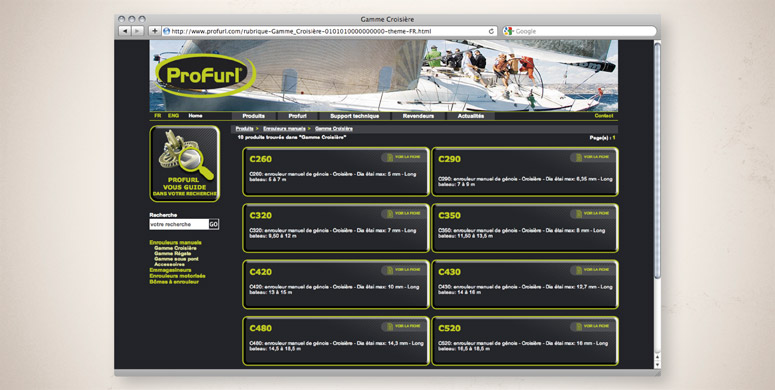
Task: Open Enrouleurs motorisés in the sidebar
Action: point(177,276)
